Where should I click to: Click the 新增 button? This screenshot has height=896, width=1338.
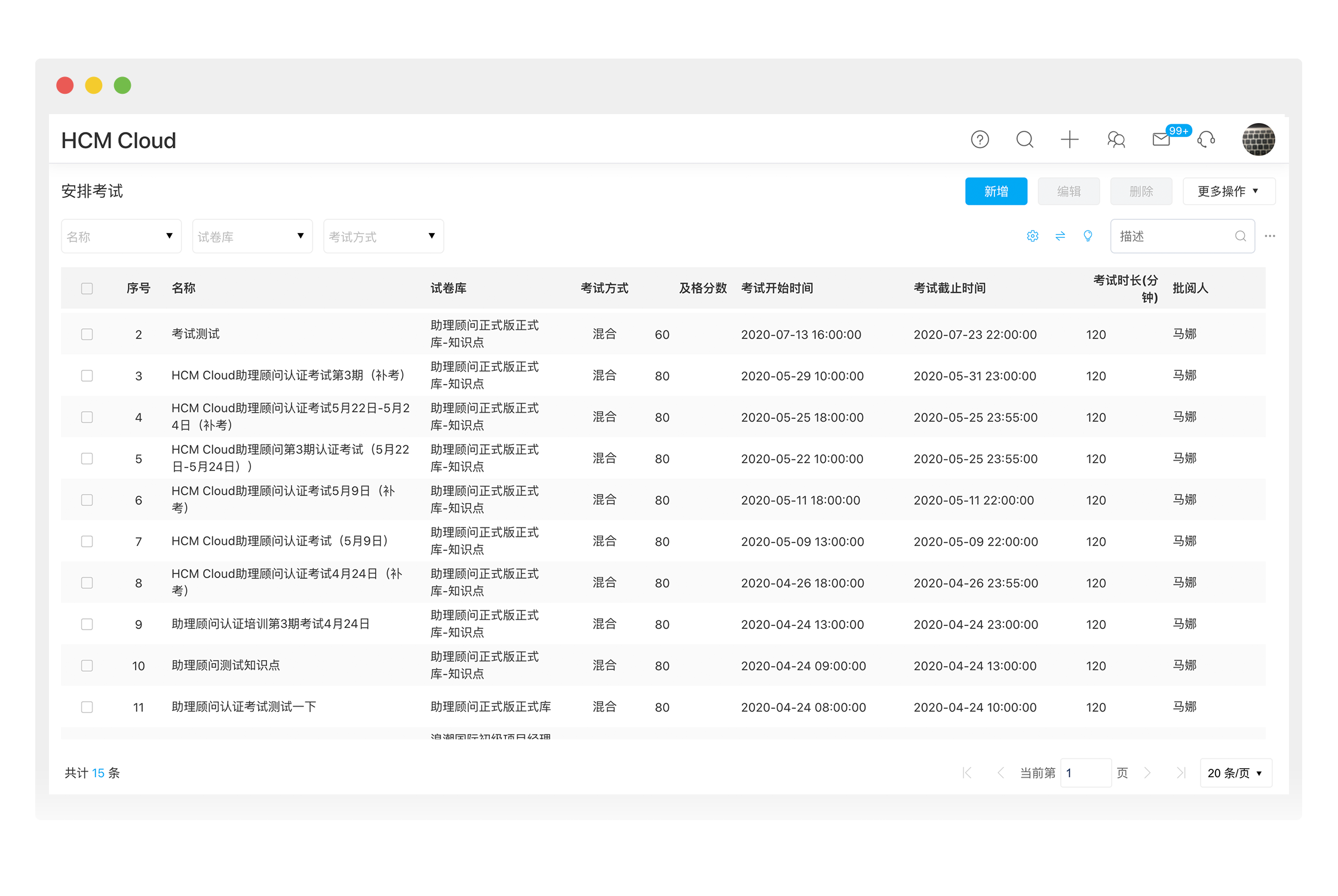(x=996, y=191)
